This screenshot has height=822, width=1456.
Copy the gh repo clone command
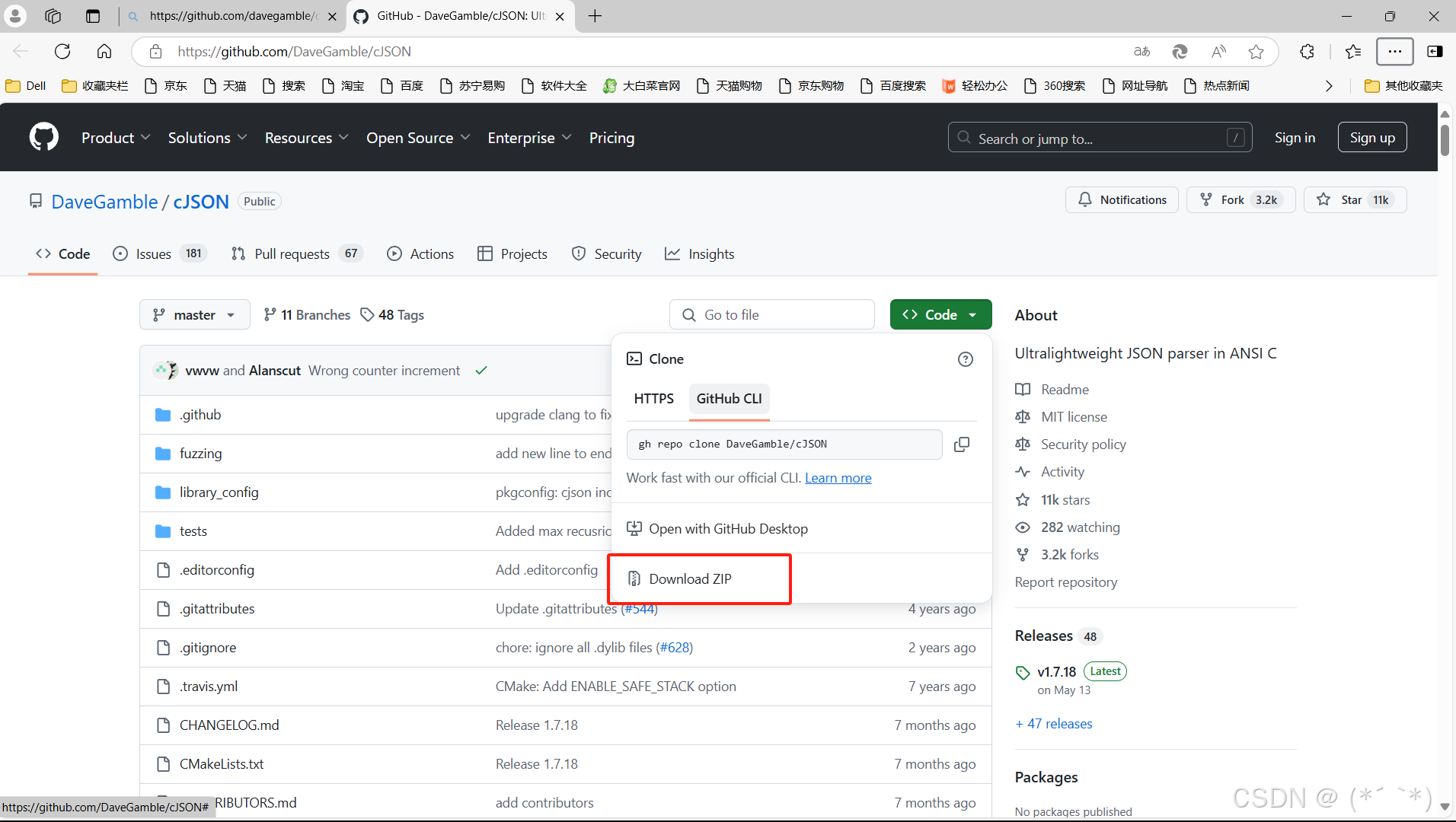962,444
